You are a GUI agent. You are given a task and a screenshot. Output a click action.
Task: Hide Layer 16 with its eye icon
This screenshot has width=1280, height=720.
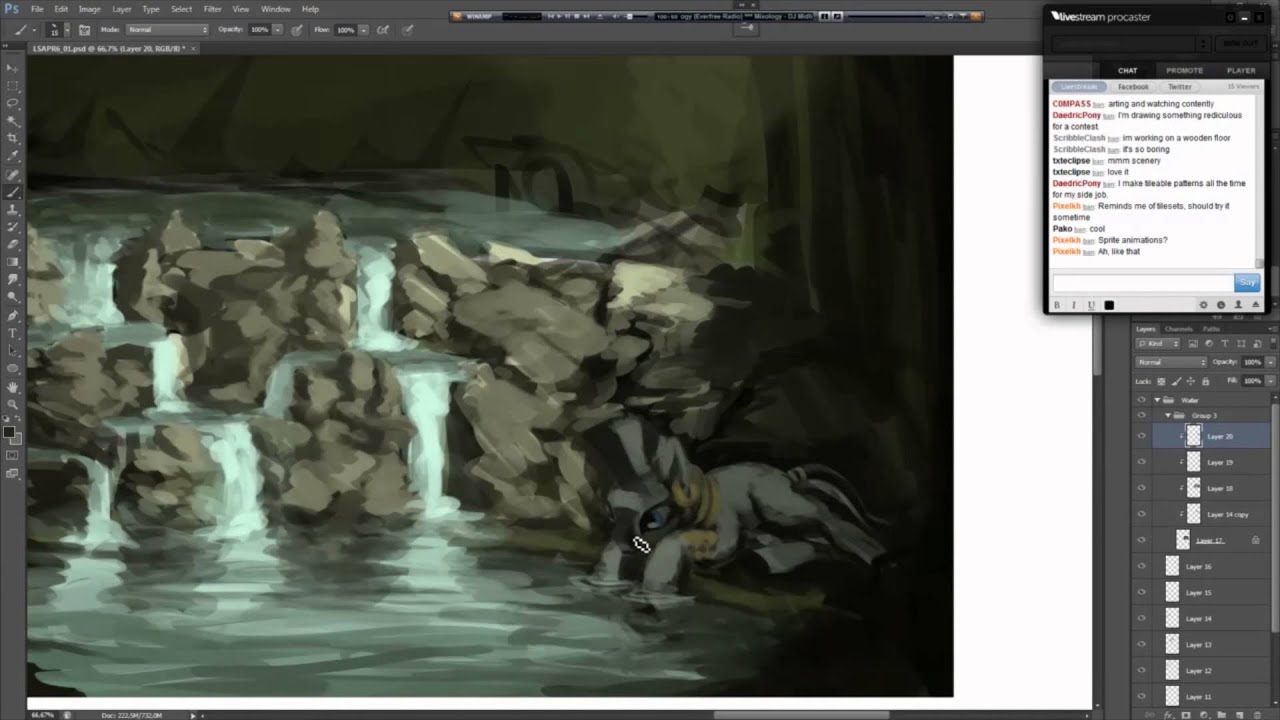(1141, 567)
